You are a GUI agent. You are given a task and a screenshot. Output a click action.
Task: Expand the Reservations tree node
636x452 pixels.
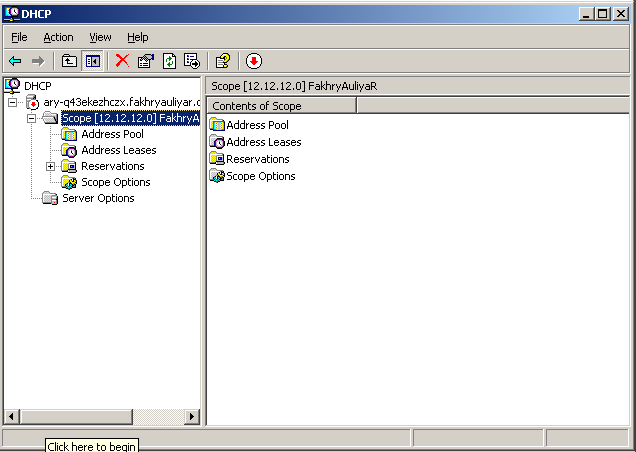(50, 166)
